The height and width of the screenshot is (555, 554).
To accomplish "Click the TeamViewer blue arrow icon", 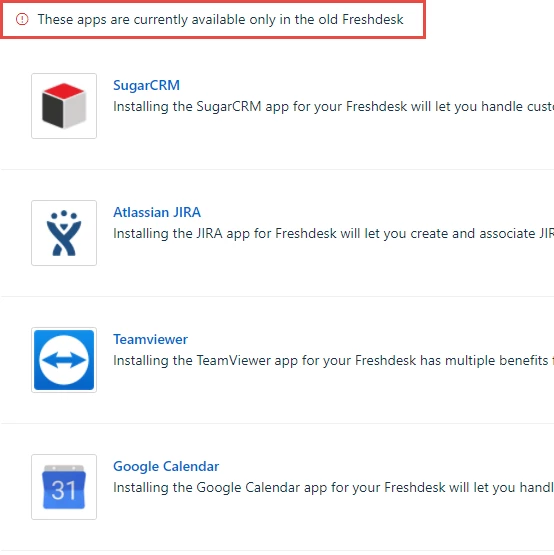I will tap(64, 360).
